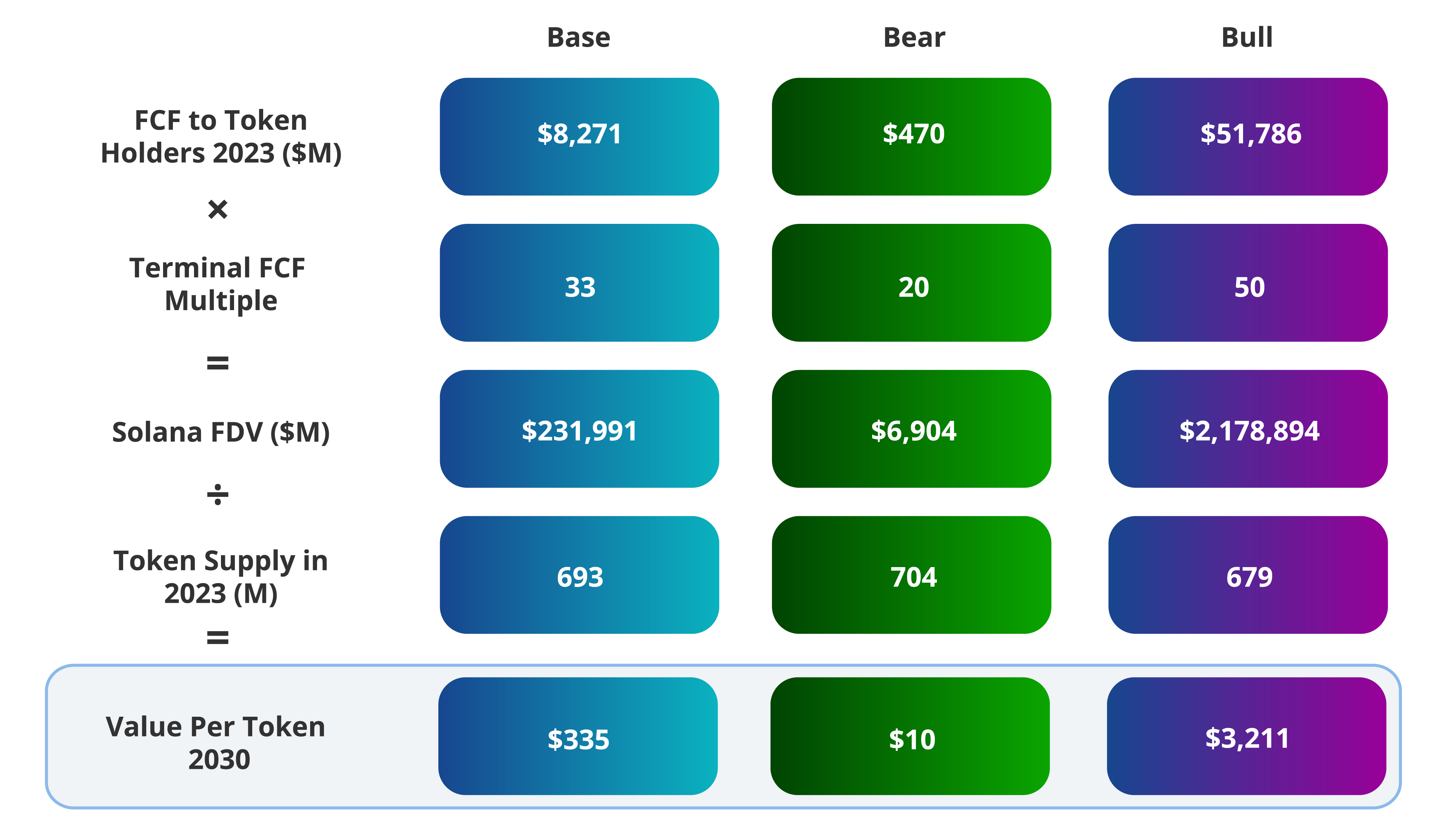Click the Solana FDV ($M) row label
The image size is (1456, 819).
coord(221,432)
